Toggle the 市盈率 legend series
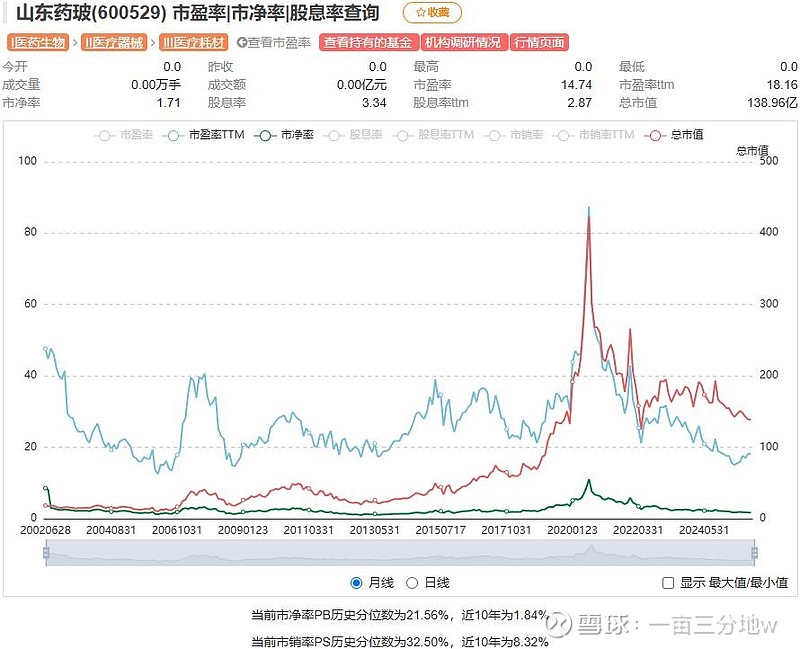Screen dimensions: 800x649 tap(124, 135)
